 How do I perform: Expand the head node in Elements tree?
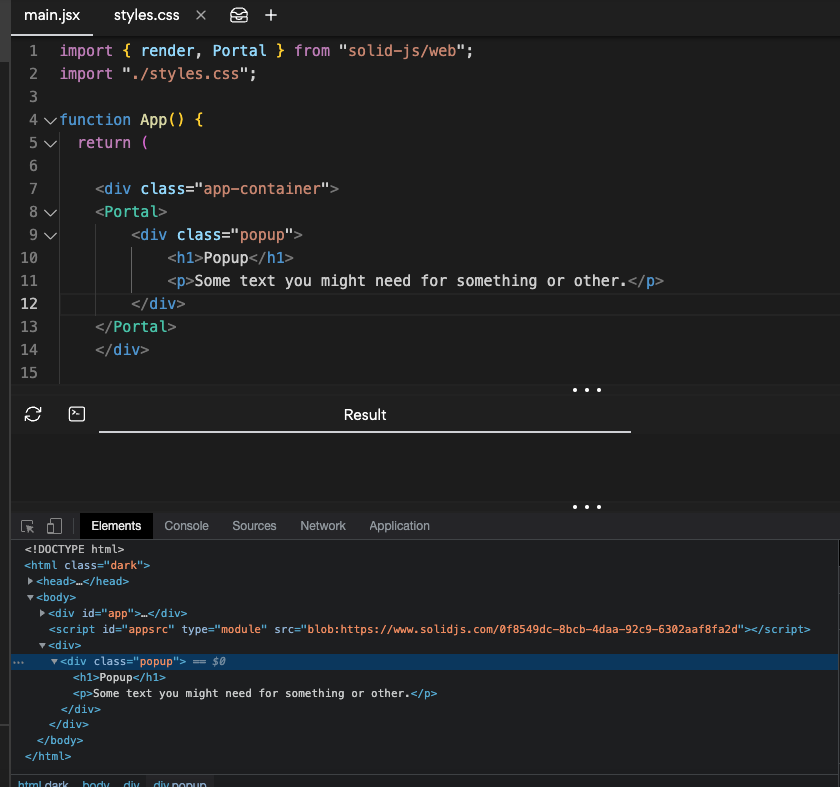(x=31, y=581)
